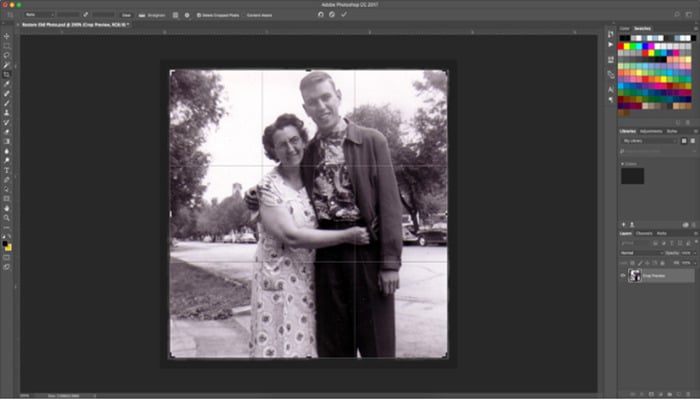Switch to the Styles tab
Image resolution: width=700 pixels, height=400 pixels.
pyautogui.click(x=672, y=131)
